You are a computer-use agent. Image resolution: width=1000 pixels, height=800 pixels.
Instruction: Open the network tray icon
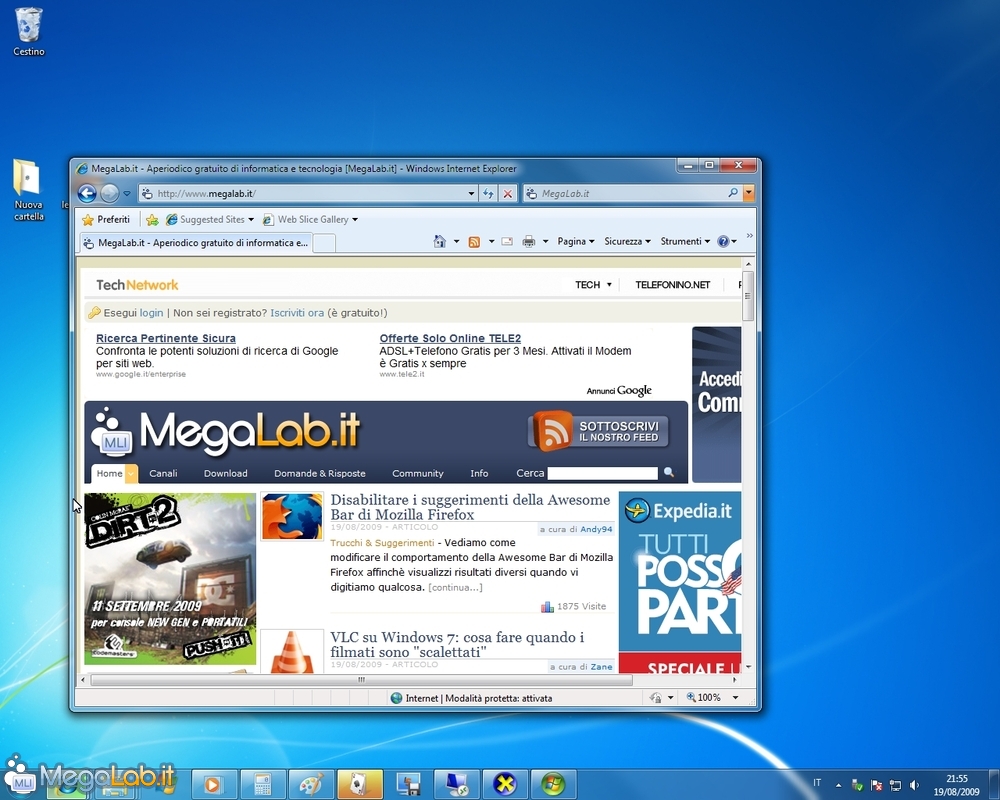(895, 785)
